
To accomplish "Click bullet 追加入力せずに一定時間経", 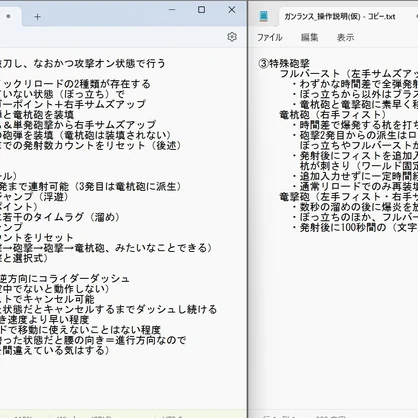I will [x=355, y=176].
